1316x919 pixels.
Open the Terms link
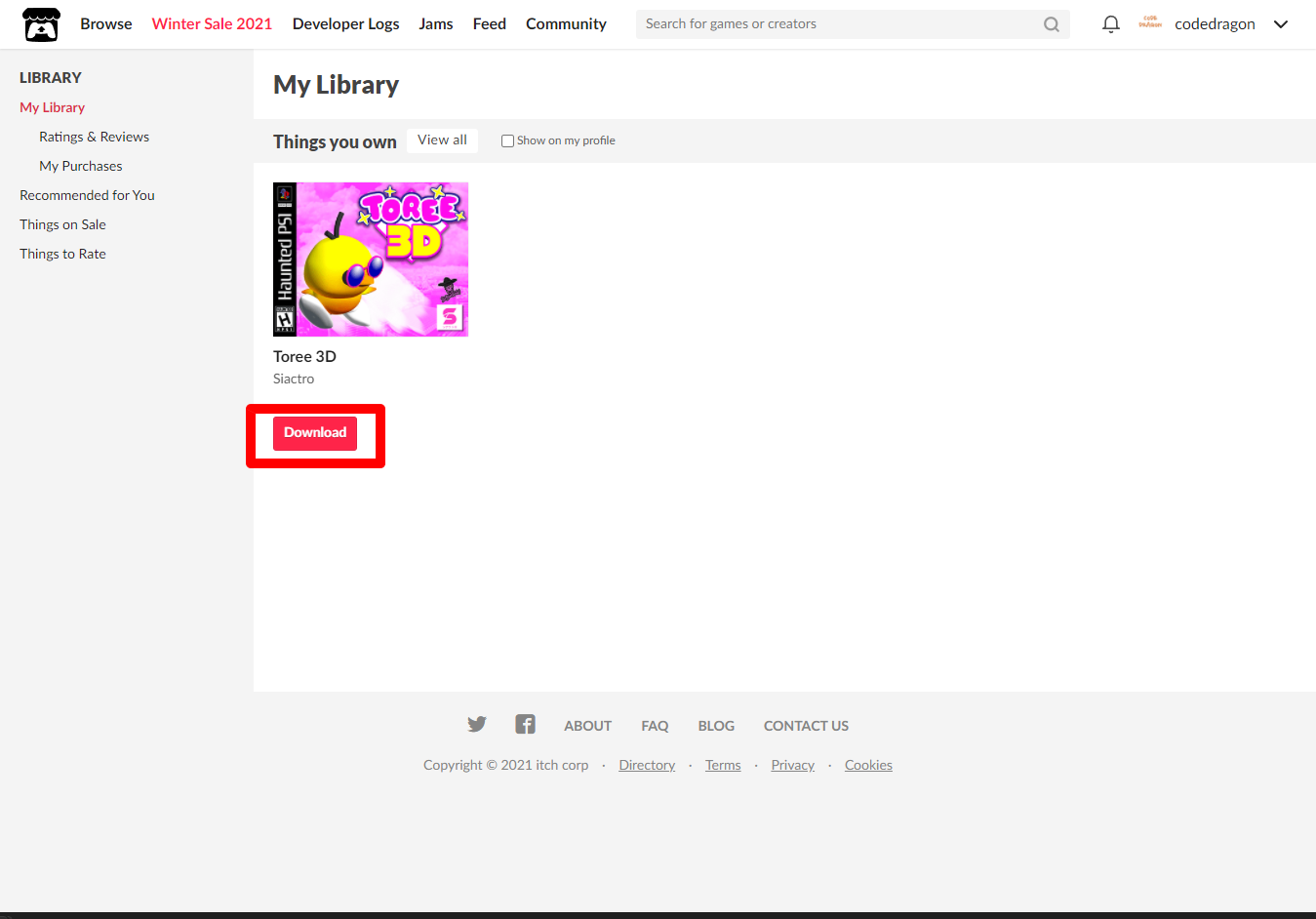point(723,765)
